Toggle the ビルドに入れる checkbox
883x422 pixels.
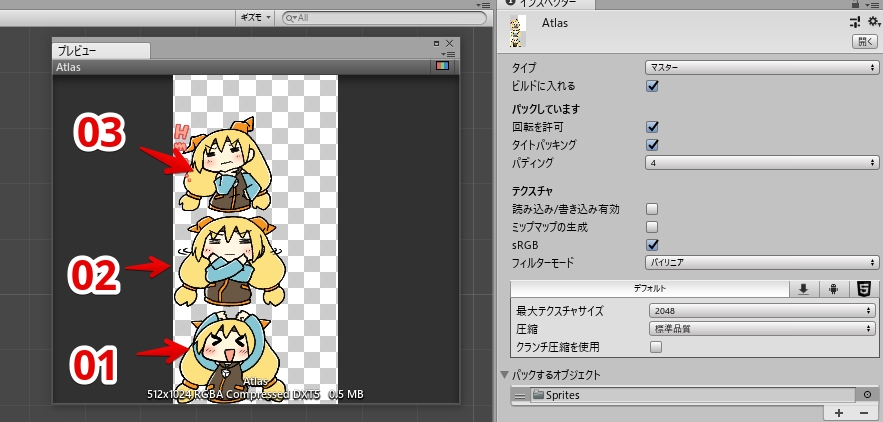point(652,86)
